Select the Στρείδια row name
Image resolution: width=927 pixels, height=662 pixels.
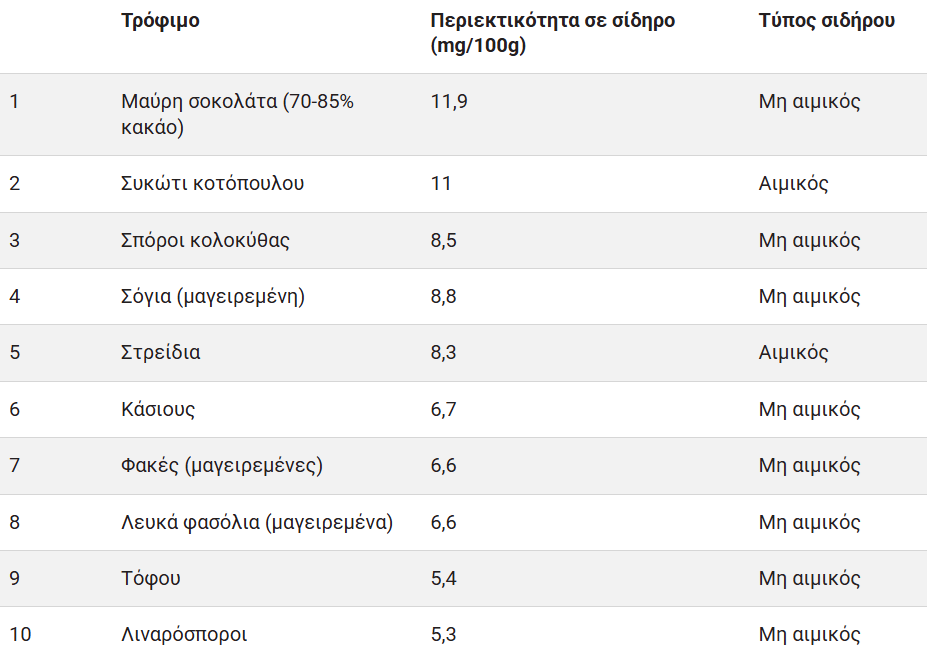(160, 353)
